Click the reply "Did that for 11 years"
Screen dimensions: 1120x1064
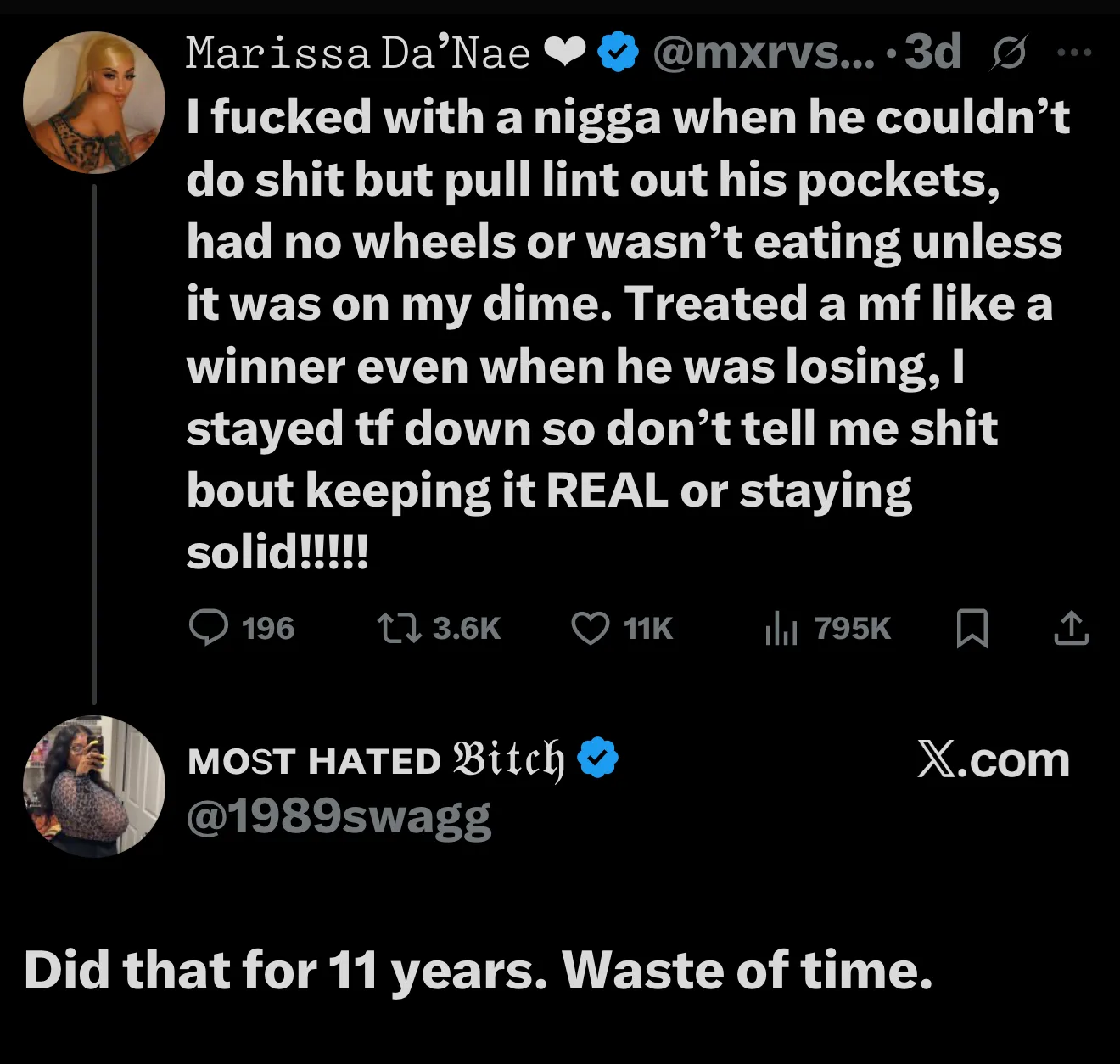tap(479, 969)
